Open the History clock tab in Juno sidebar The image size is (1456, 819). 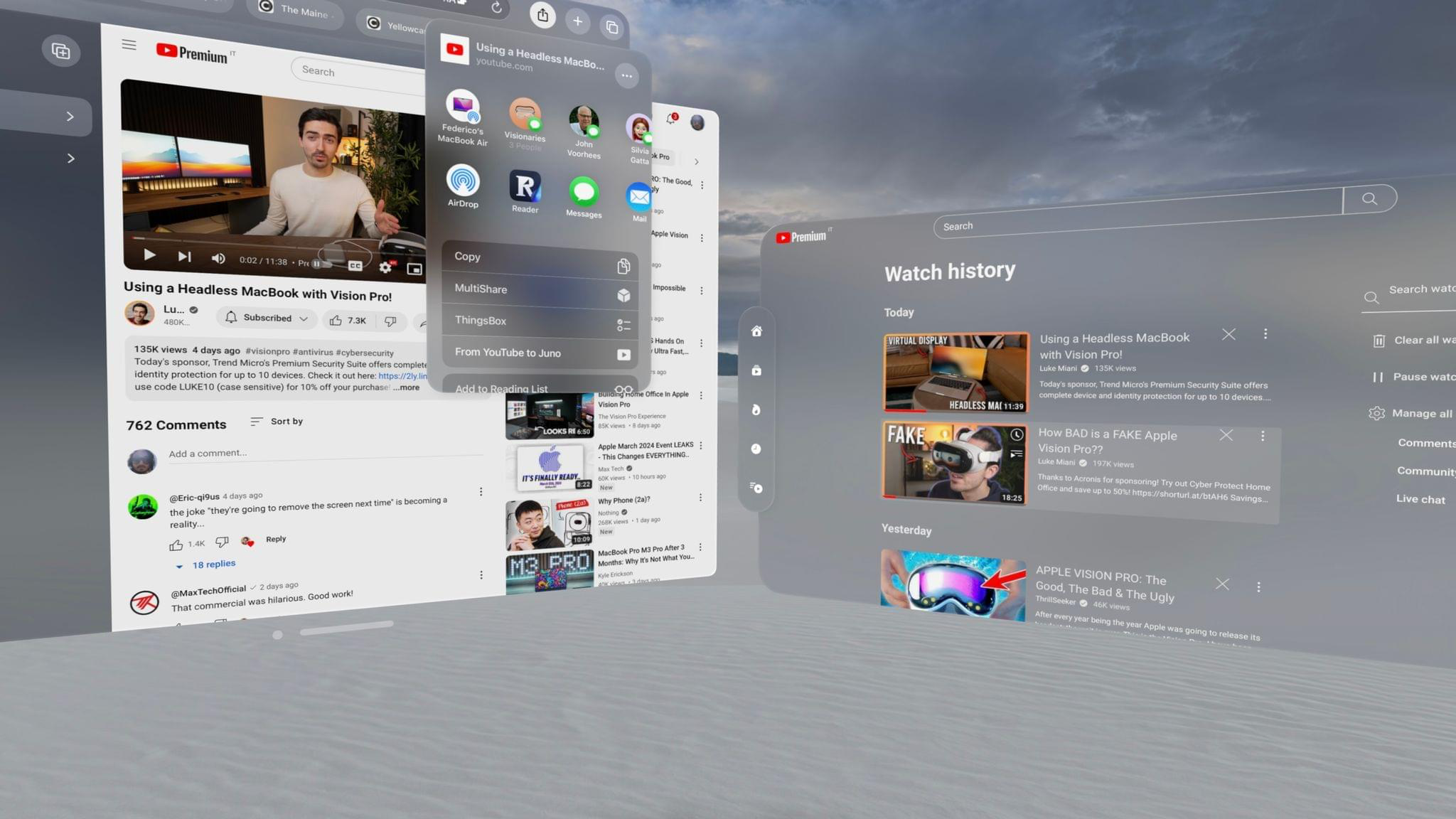[x=756, y=449]
